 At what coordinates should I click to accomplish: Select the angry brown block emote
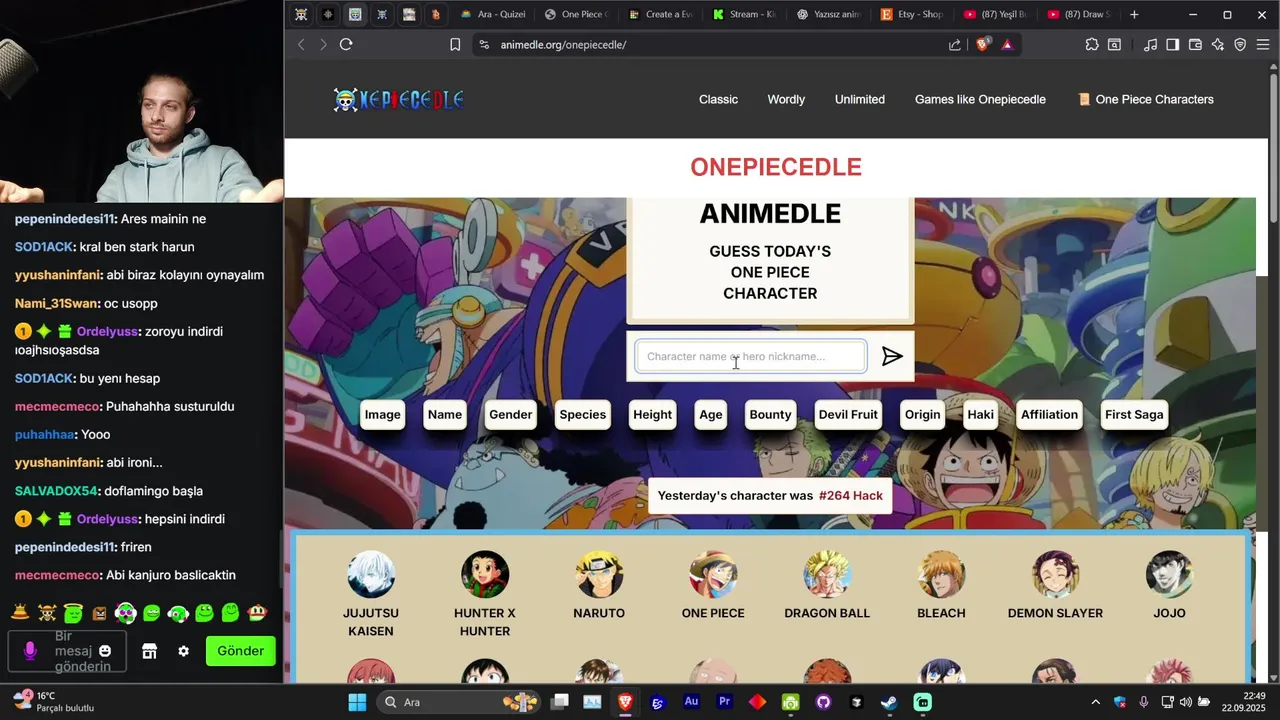[x=99, y=613]
